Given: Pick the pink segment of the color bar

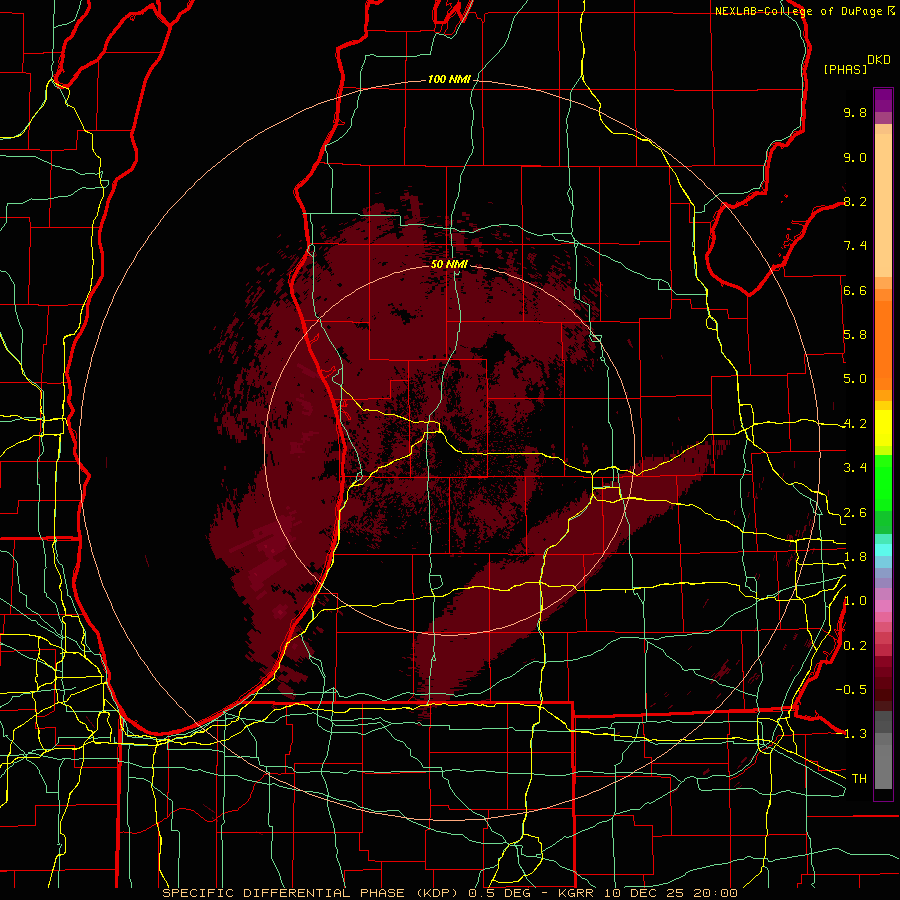Looking at the screenshot, I should pyautogui.click(x=883, y=606).
